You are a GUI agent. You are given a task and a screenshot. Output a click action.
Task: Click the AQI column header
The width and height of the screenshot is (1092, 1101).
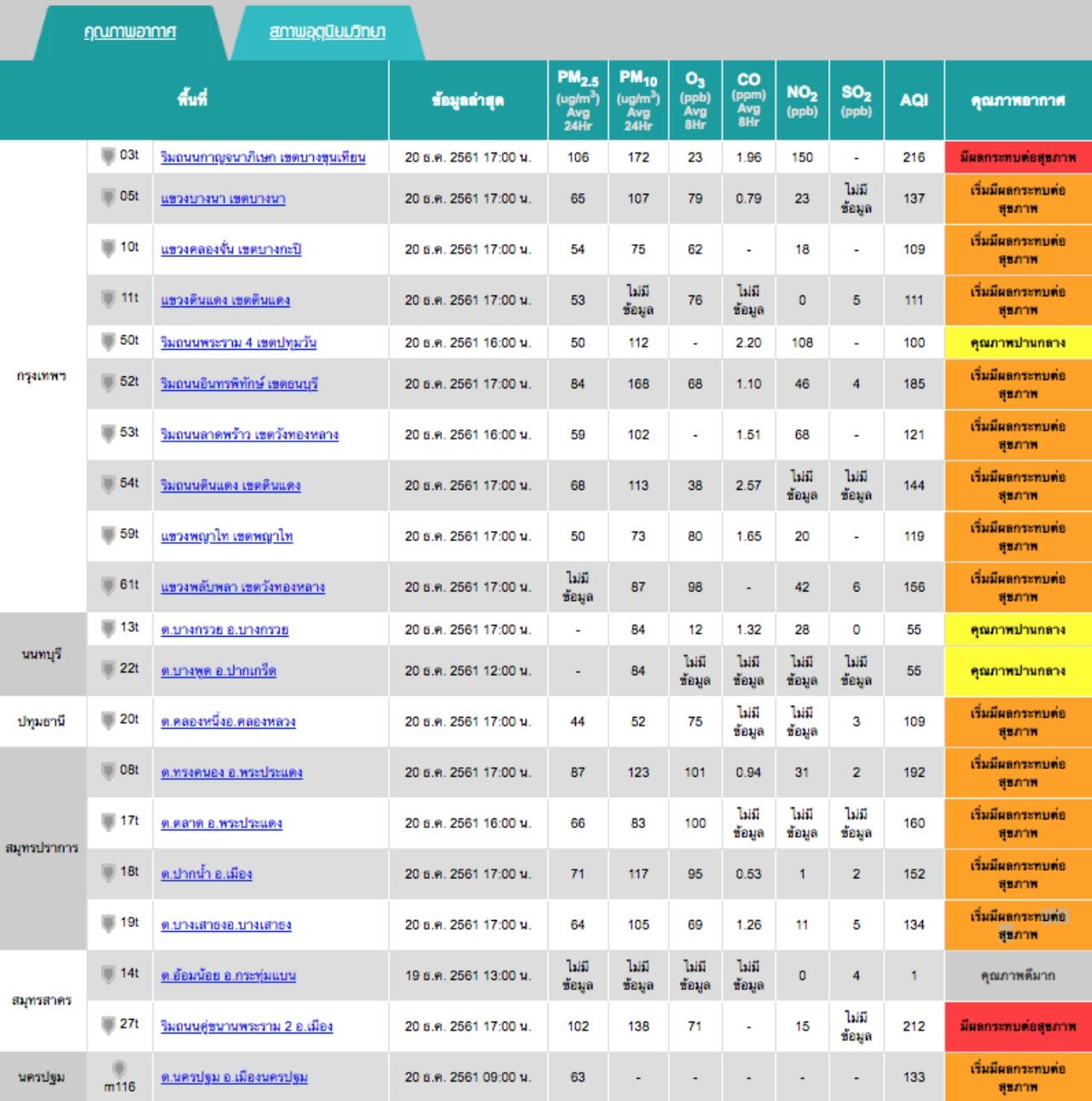click(914, 100)
